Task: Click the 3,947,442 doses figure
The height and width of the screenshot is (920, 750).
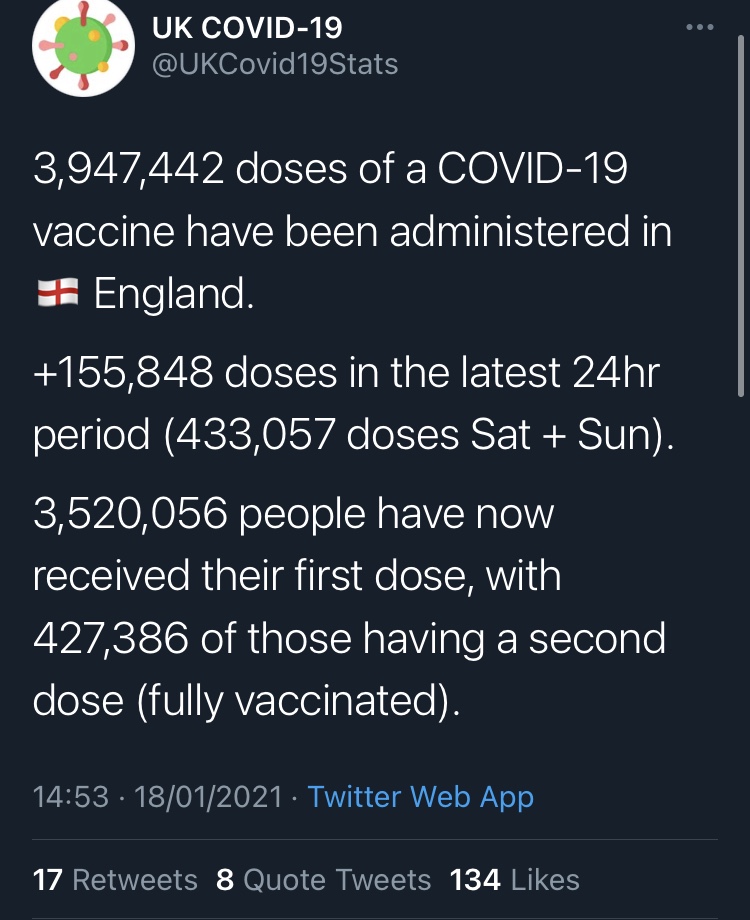Action: tap(129, 169)
